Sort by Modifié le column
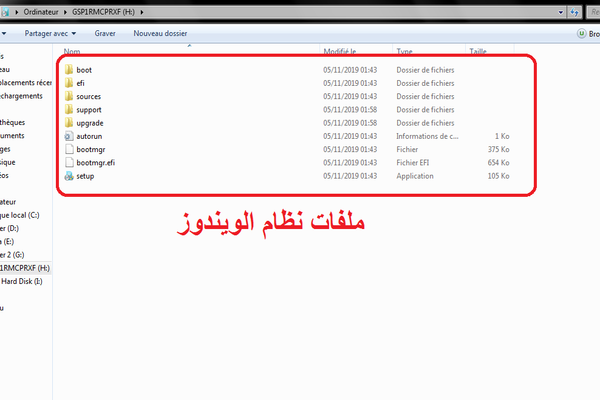Viewport: 600px width, 400px height. [x=342, y=50]
